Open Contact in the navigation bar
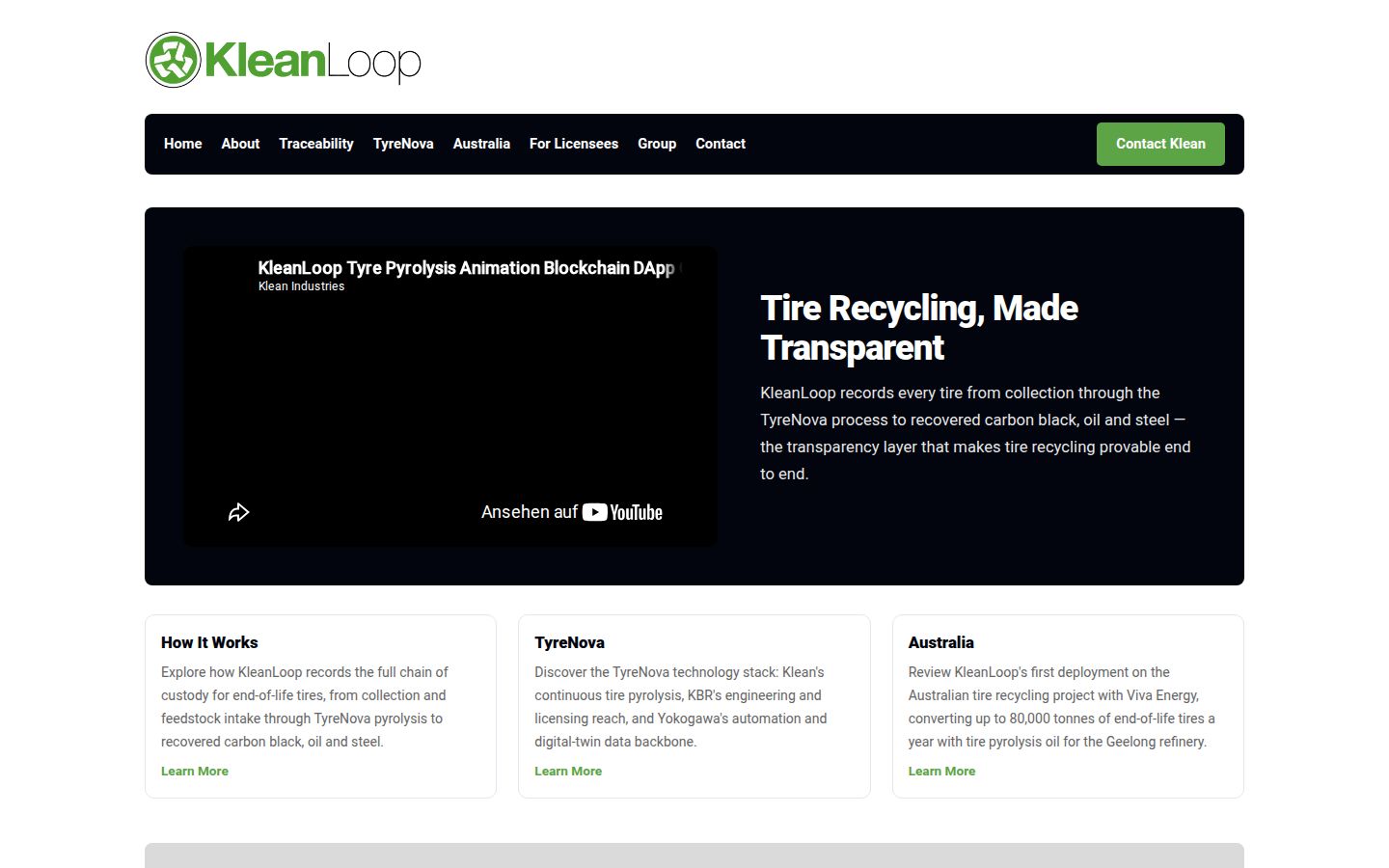1389x868 pixels. click(721, 144)
